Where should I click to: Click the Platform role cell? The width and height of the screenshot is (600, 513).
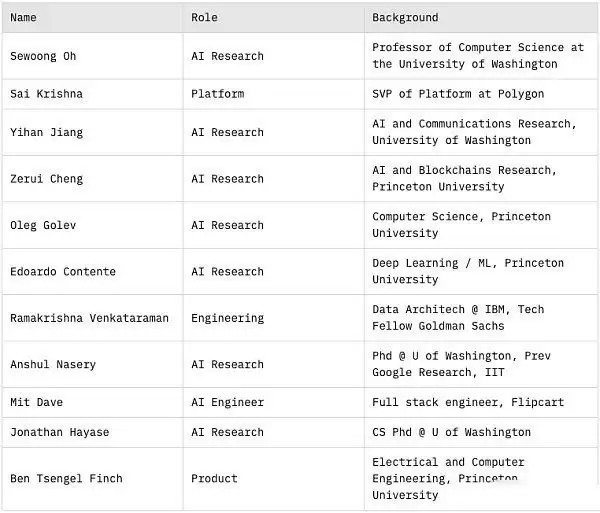coord(217,94)
